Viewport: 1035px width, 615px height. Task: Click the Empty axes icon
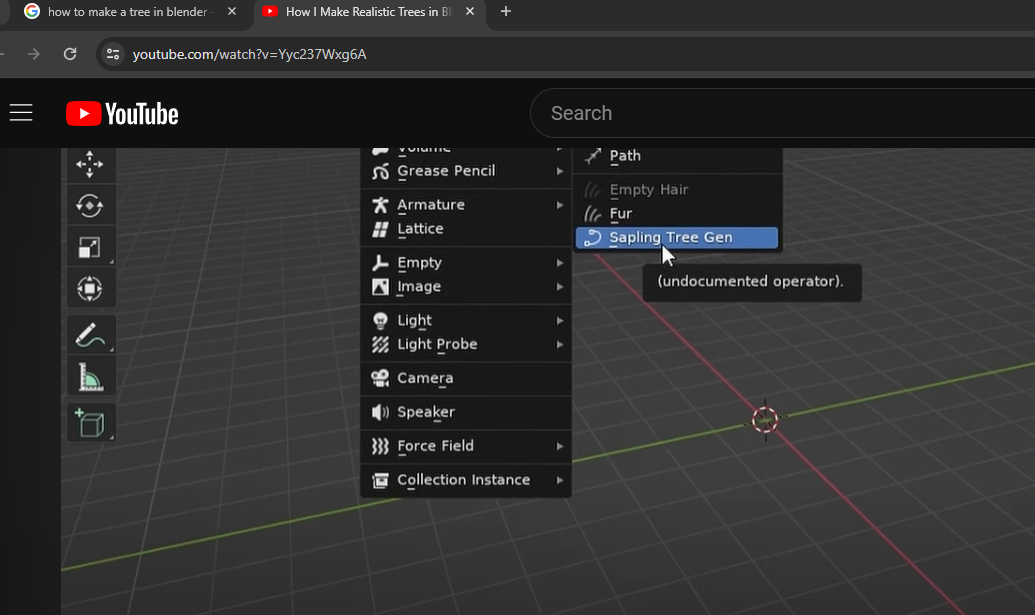click(x=380, y=263)
